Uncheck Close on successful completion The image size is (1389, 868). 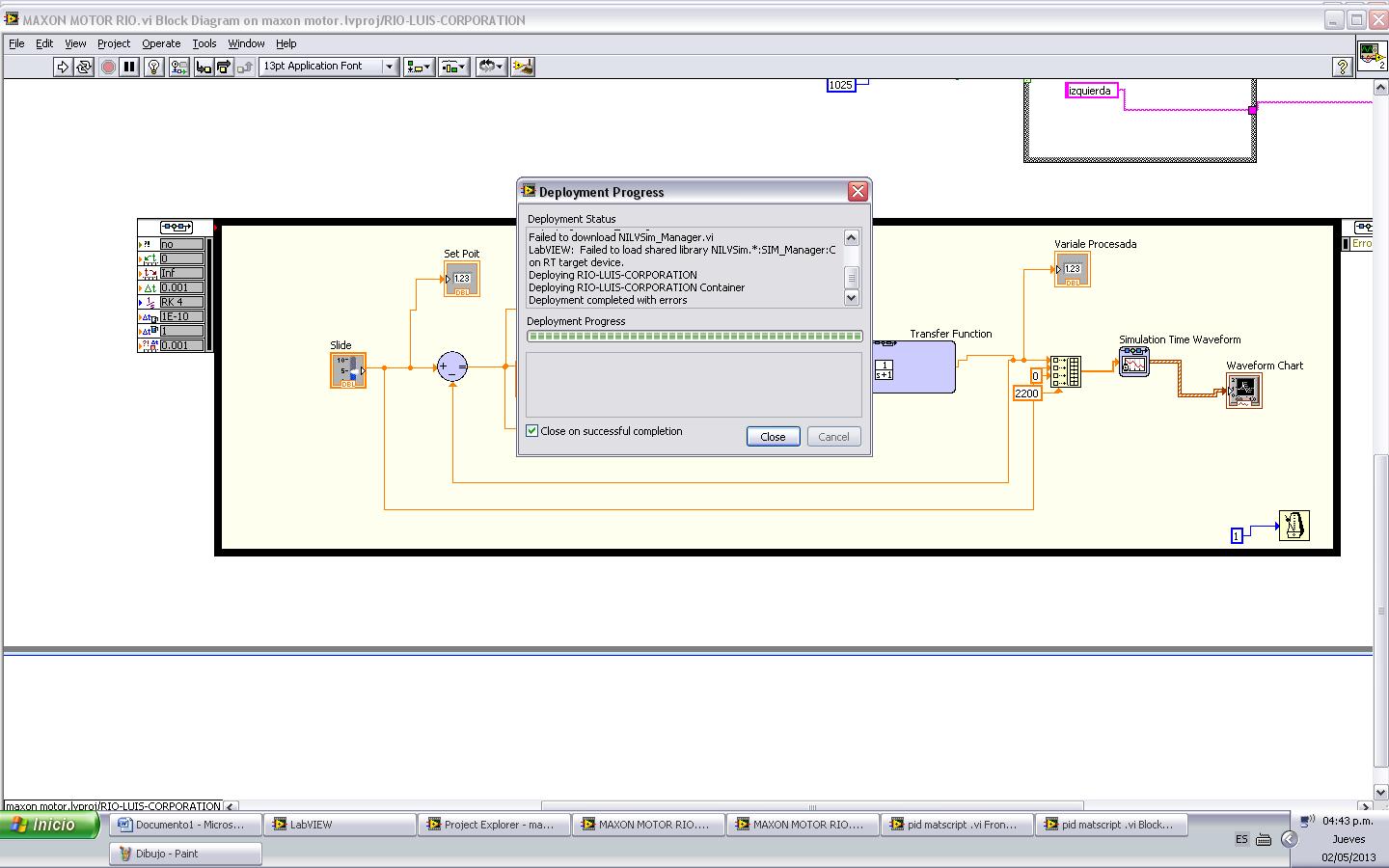(531, 431)
